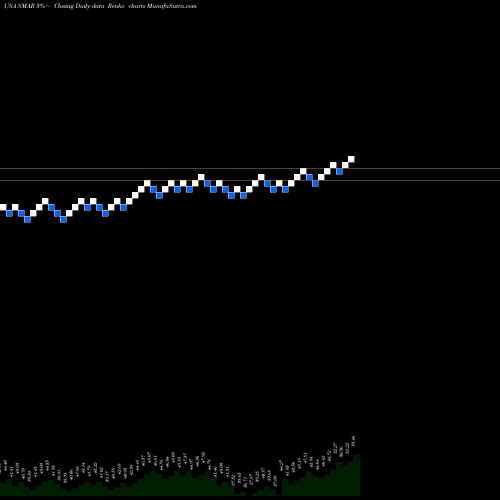Click the upper orange horizontal level line
500x500 pixels.
click(250, 169)
